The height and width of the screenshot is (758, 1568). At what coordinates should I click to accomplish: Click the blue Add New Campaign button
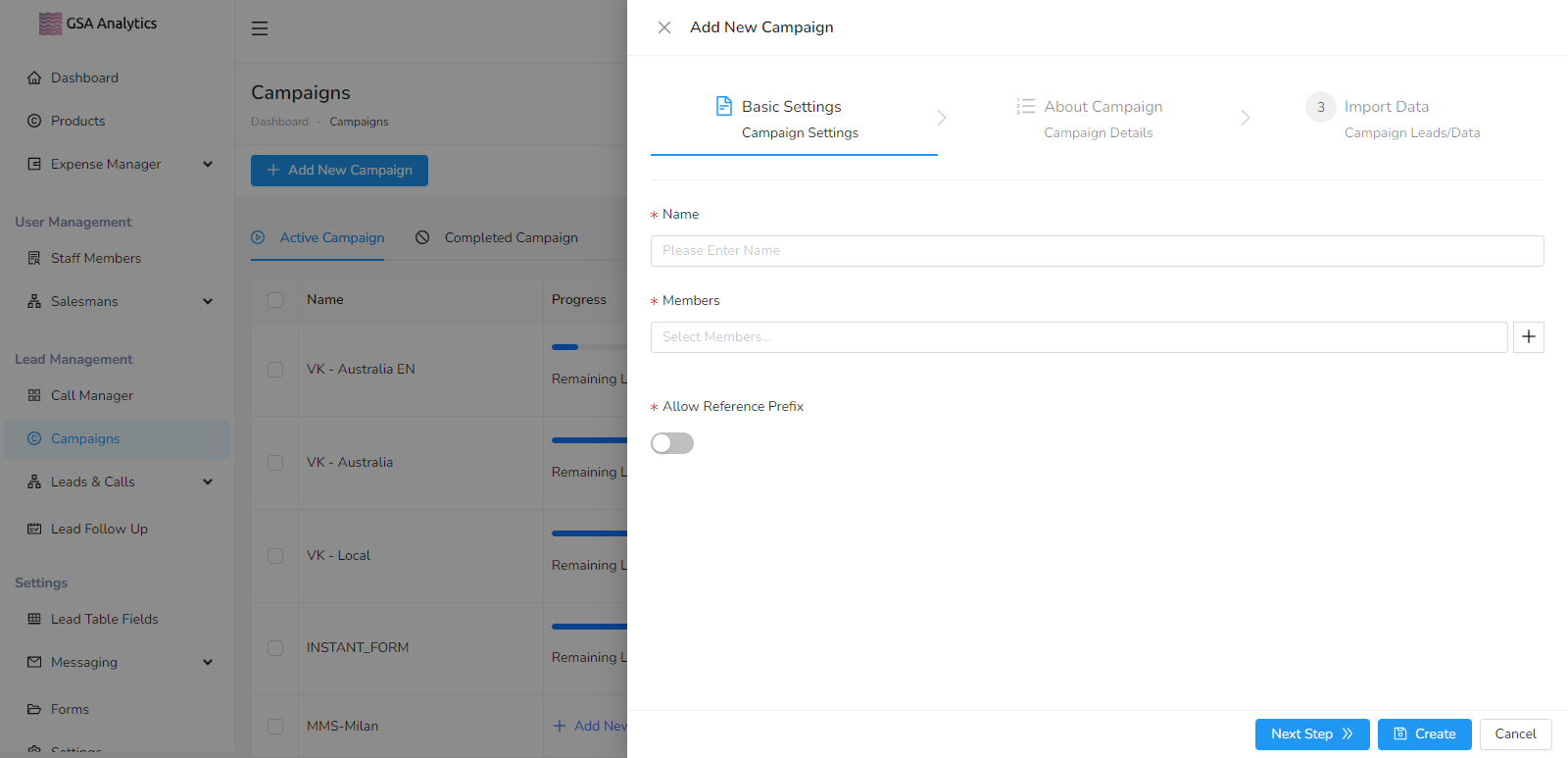click(x=339, y=171)
